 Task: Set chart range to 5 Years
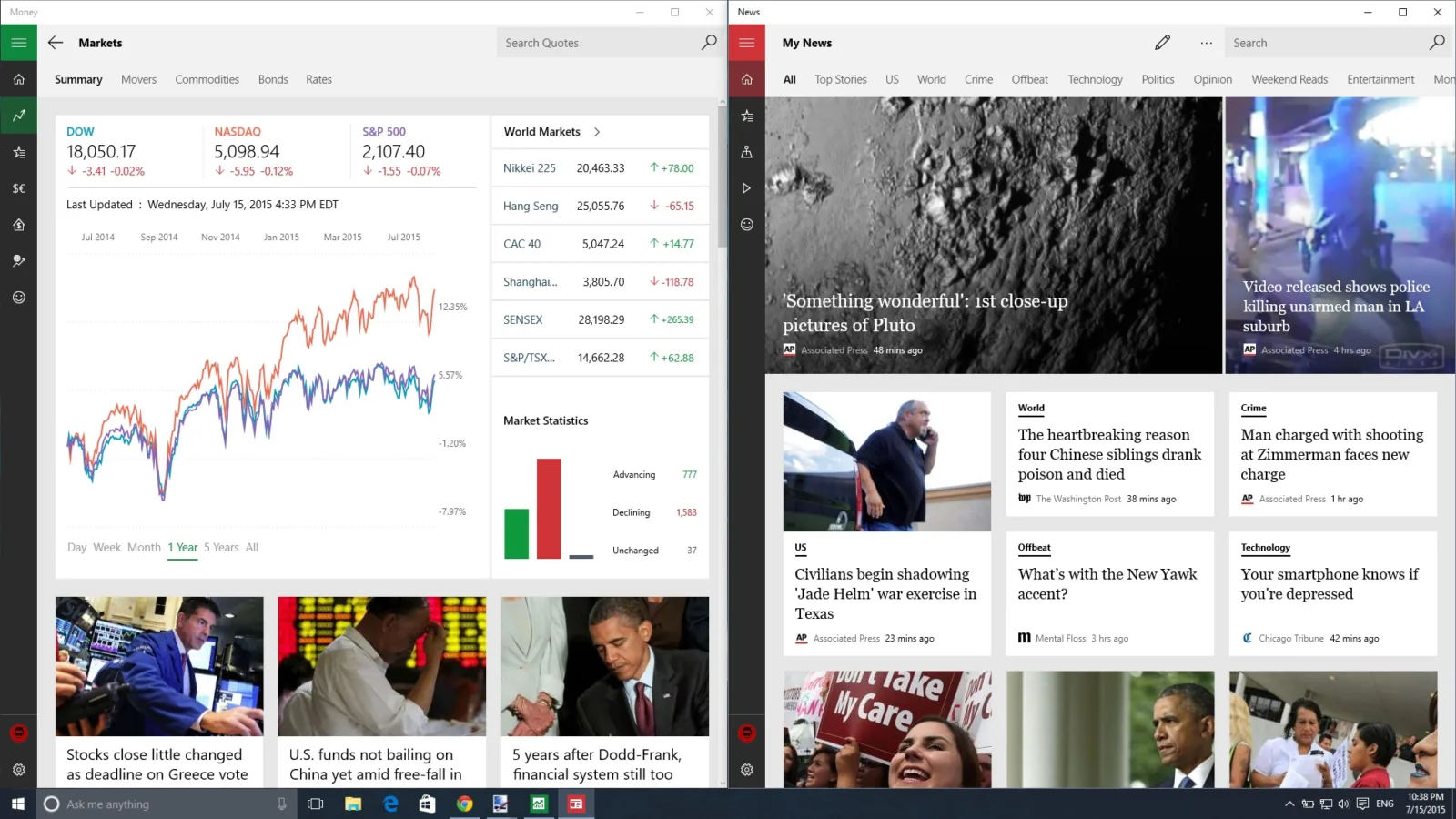(221, 547)
